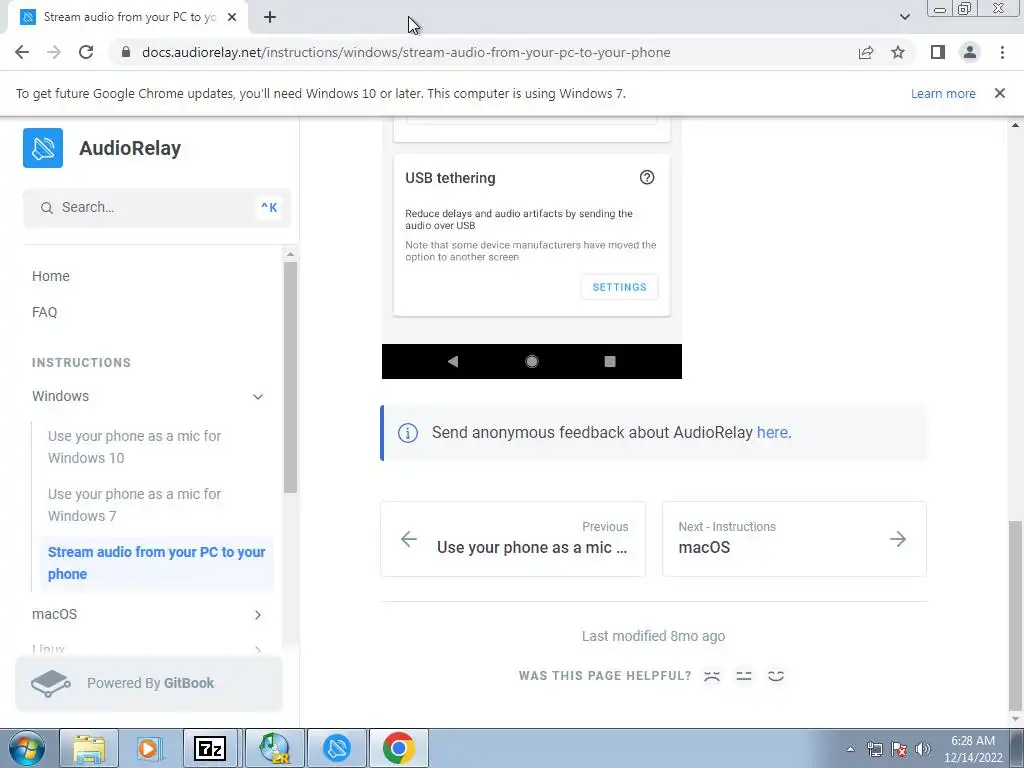This screenshot has height=768, width=1024.
Task: Click the volume speaker tray icon
Action: (922, 749)
